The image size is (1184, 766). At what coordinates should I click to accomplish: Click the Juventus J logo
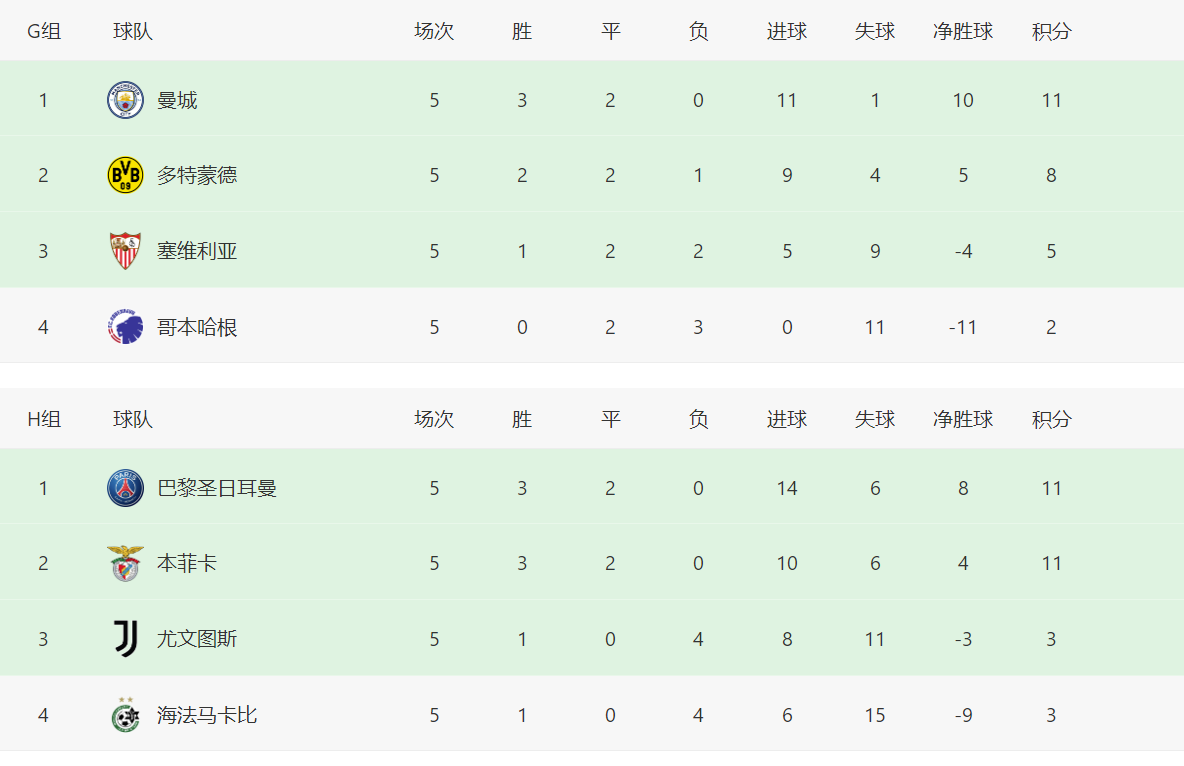[x=125, y=639]
